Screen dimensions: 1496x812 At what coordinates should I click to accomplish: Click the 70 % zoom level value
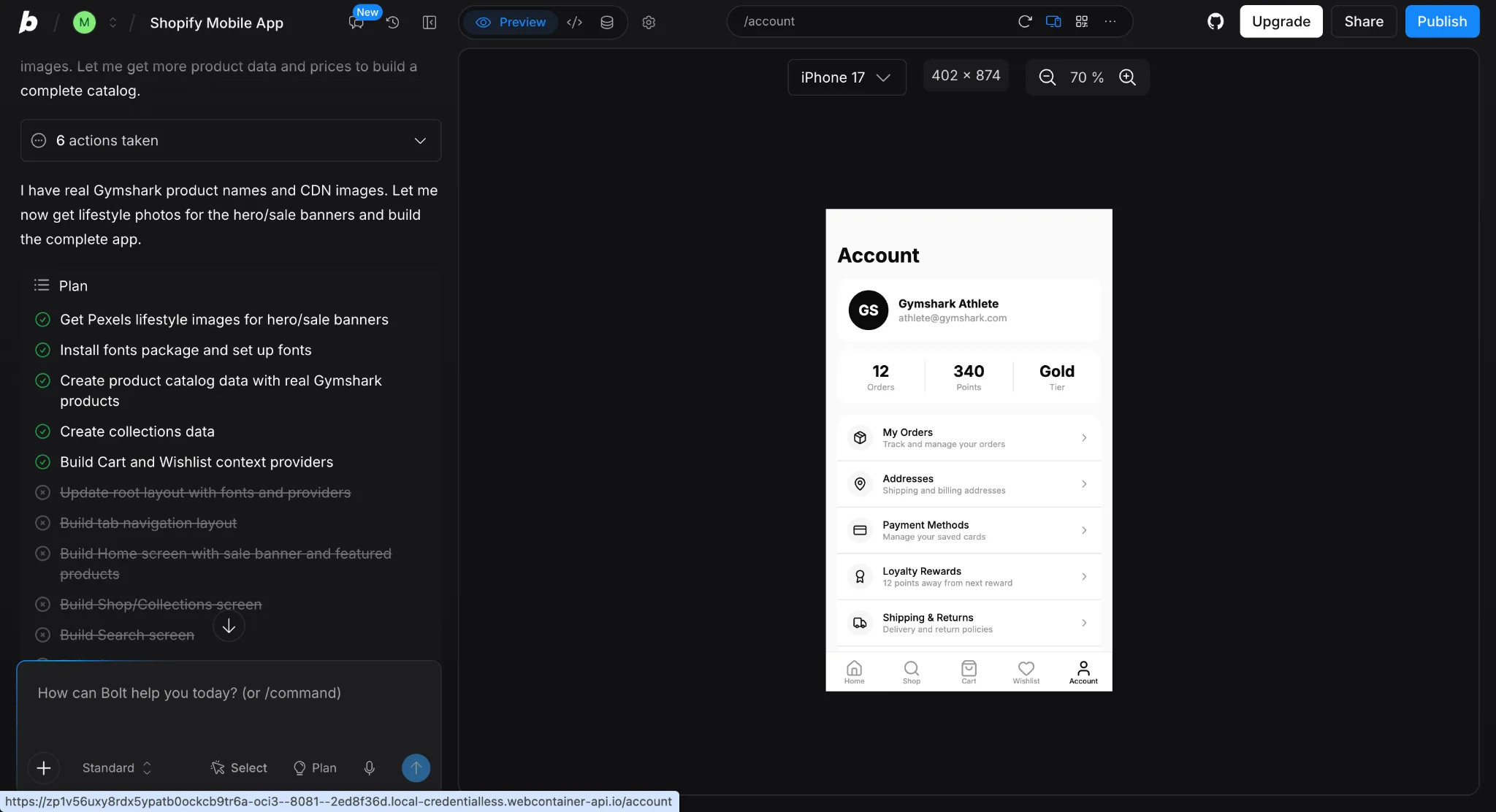[x=1087, y=77]
